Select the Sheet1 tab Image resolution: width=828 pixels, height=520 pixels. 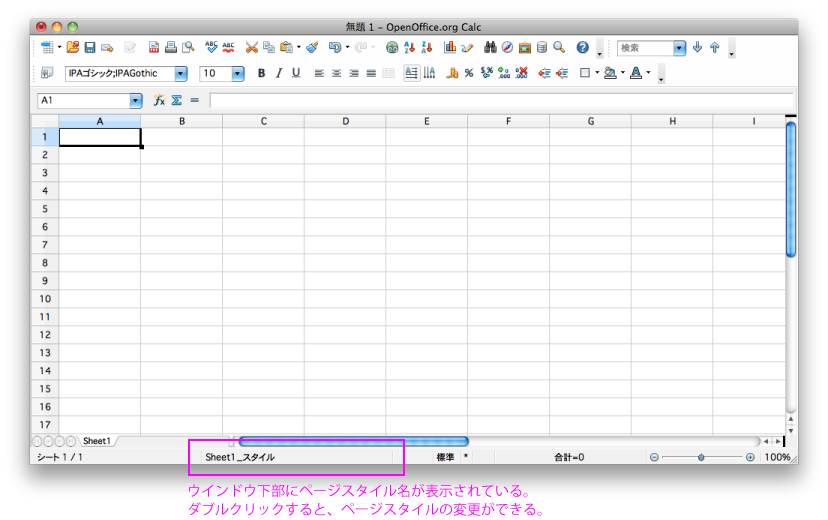tap(97, 441)
